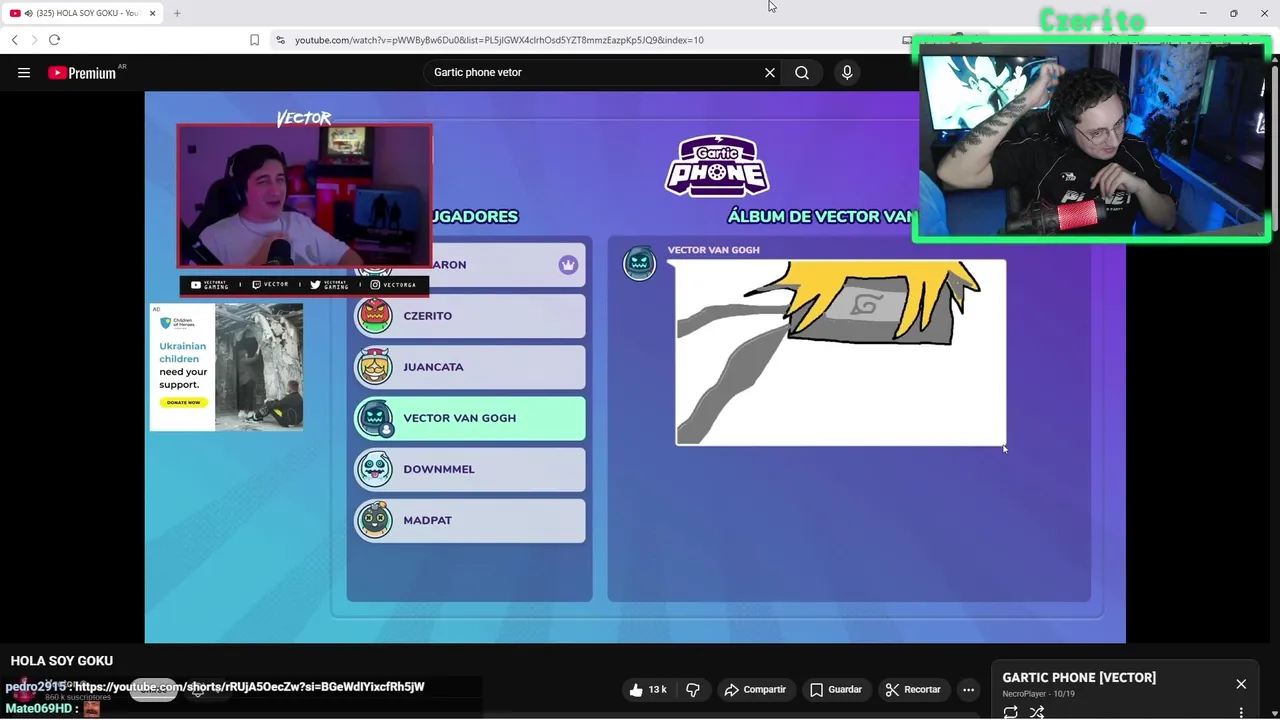This screenshot has width=1280, height=720.
Task: Open more actions beside Recortar
Action: click(968, 690)
